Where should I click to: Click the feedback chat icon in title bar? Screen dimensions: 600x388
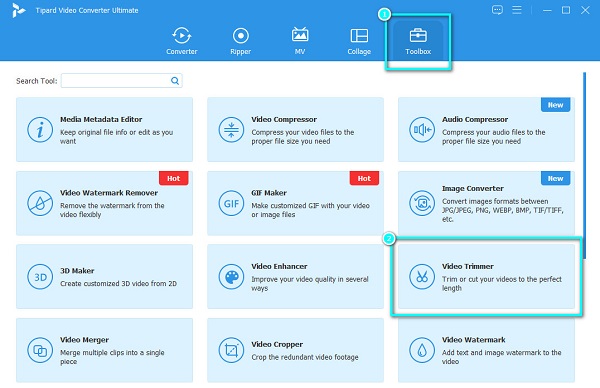click(497, 10)
